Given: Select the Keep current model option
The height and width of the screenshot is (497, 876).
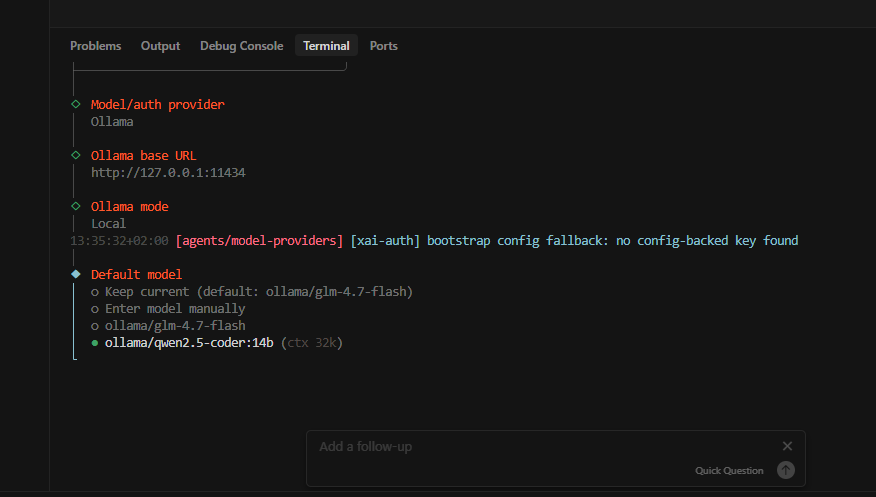Looking at the screenshot, I should 258,291.
